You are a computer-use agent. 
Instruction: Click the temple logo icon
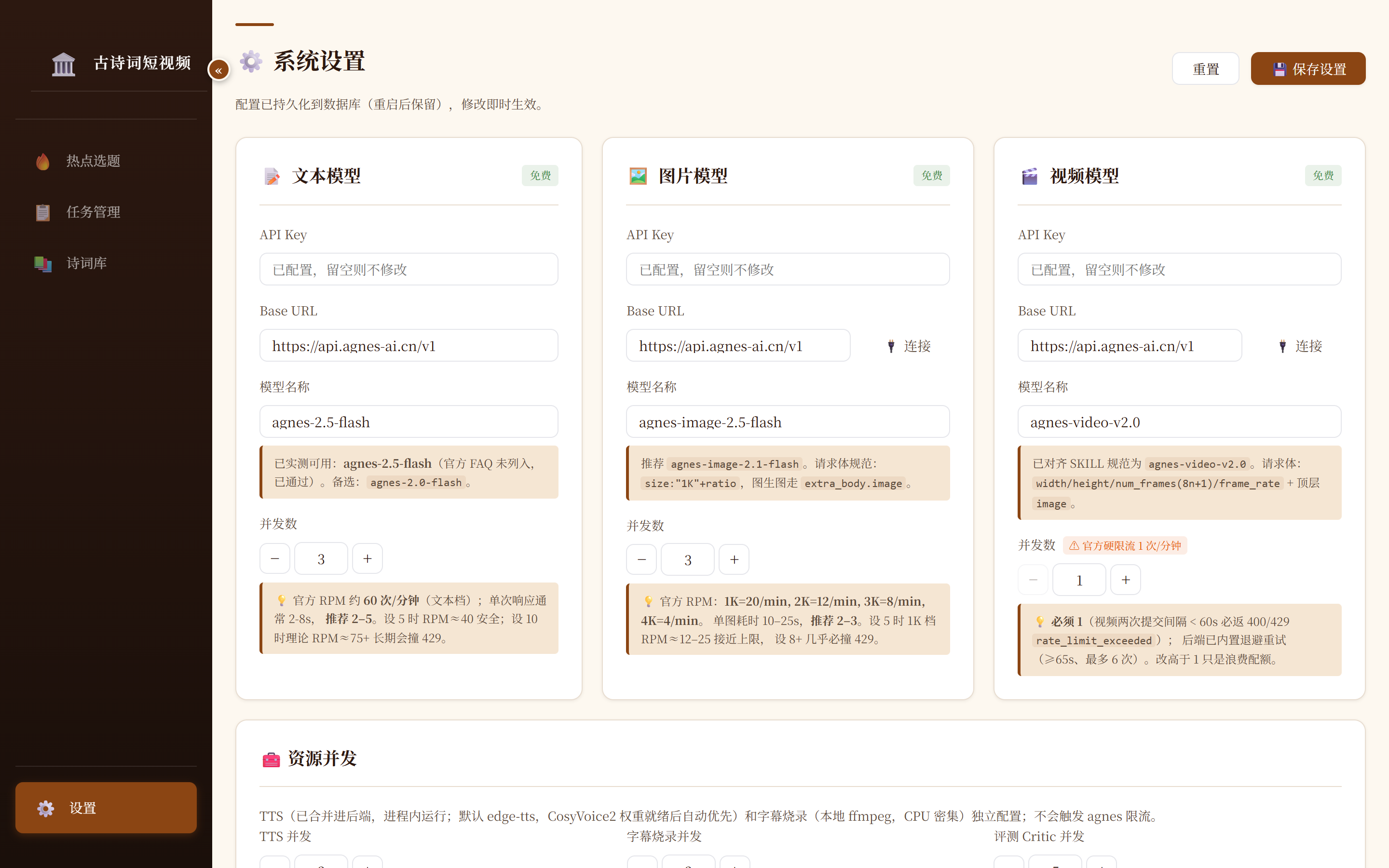pos(63,64)
